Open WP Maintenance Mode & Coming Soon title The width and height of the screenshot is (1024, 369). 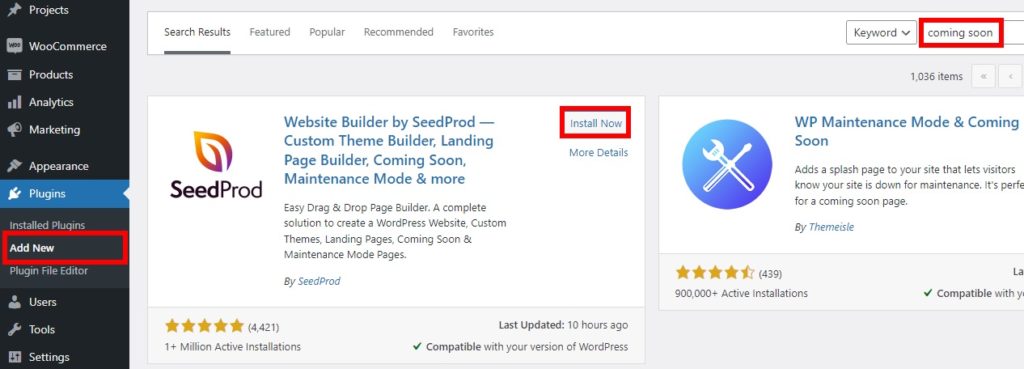pos(907,131)
